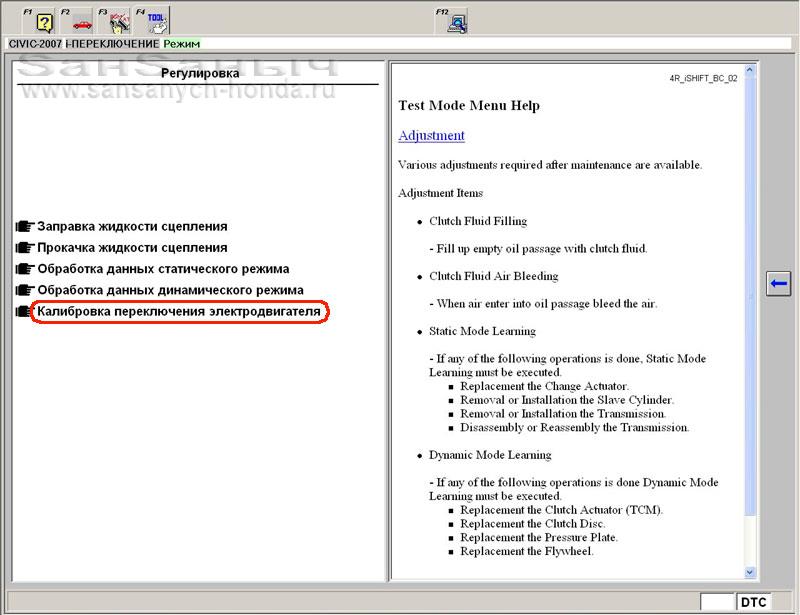Click hand icon beside 'Калибровка переключения' entry
The height and width of the screenshot is (615, 800).
coord(24,311)
